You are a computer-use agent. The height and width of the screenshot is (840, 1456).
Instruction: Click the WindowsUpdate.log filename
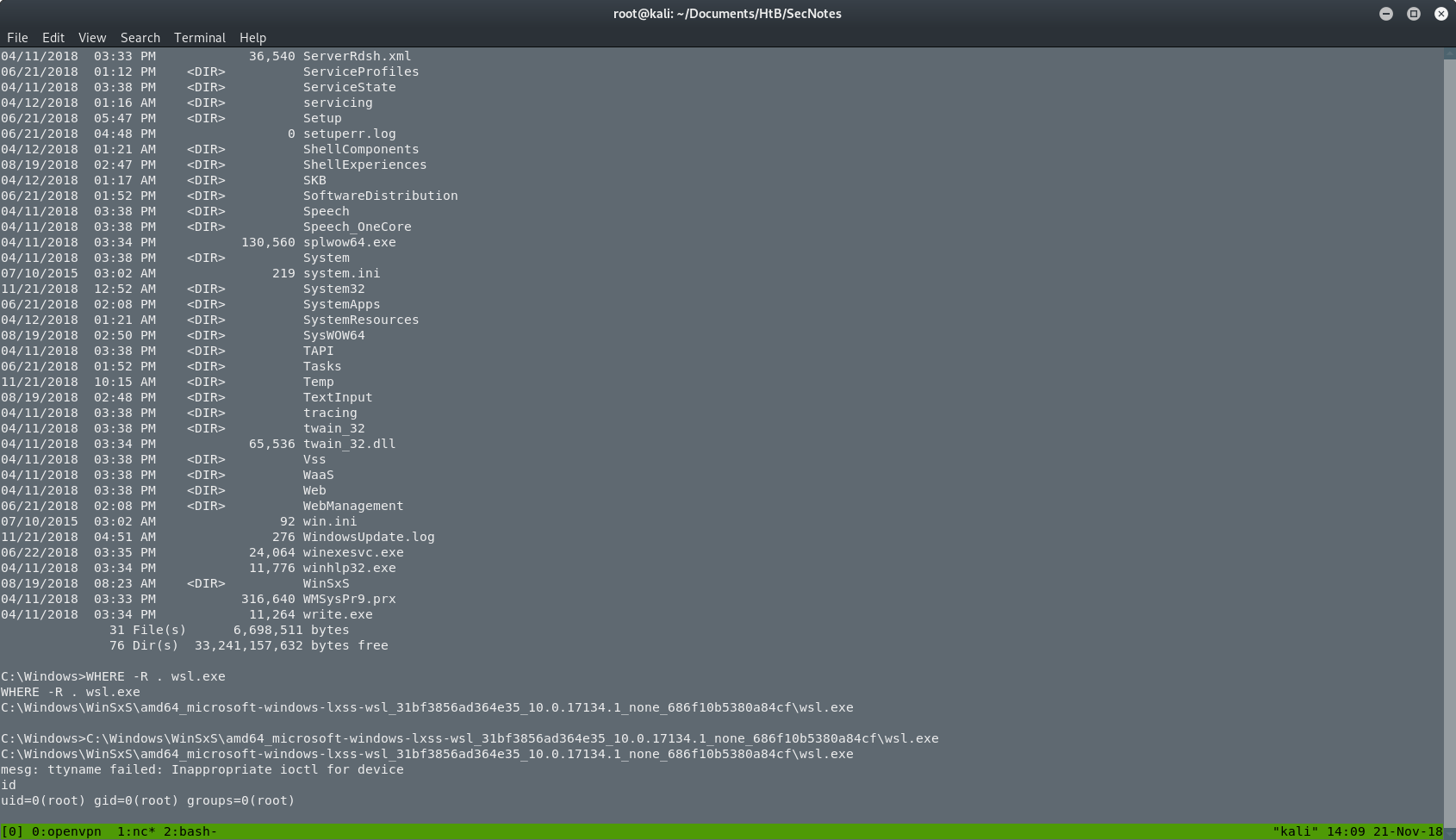click(x=368, y=537)
